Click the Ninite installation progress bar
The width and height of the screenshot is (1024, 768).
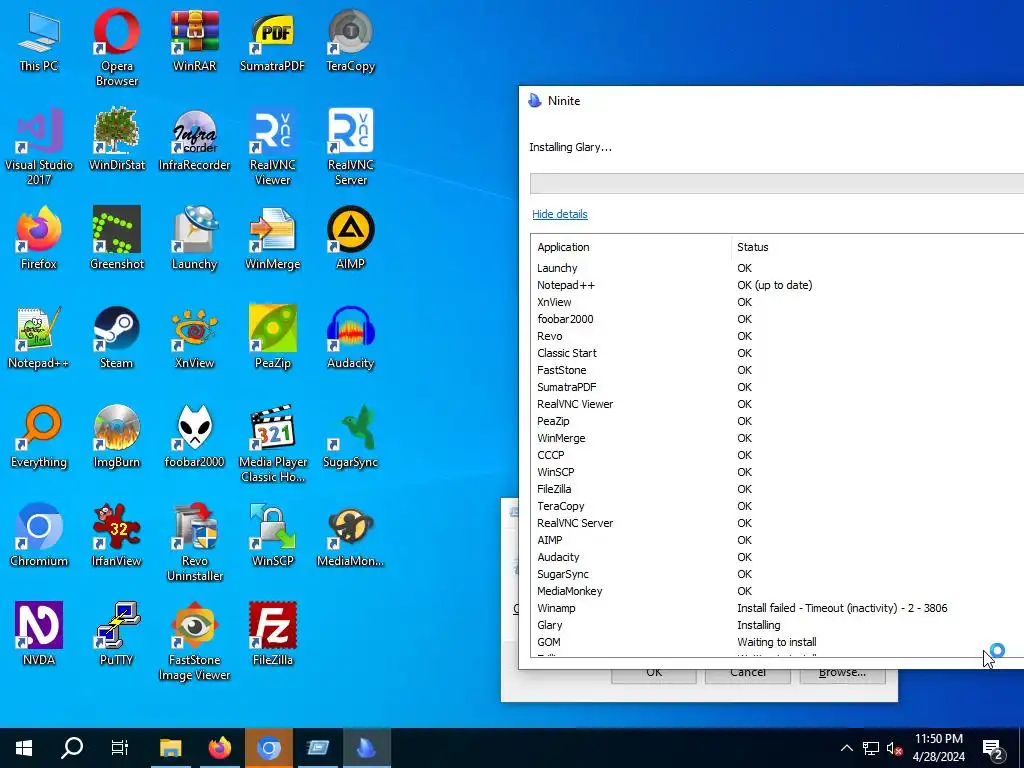click(x=776, y=184)
